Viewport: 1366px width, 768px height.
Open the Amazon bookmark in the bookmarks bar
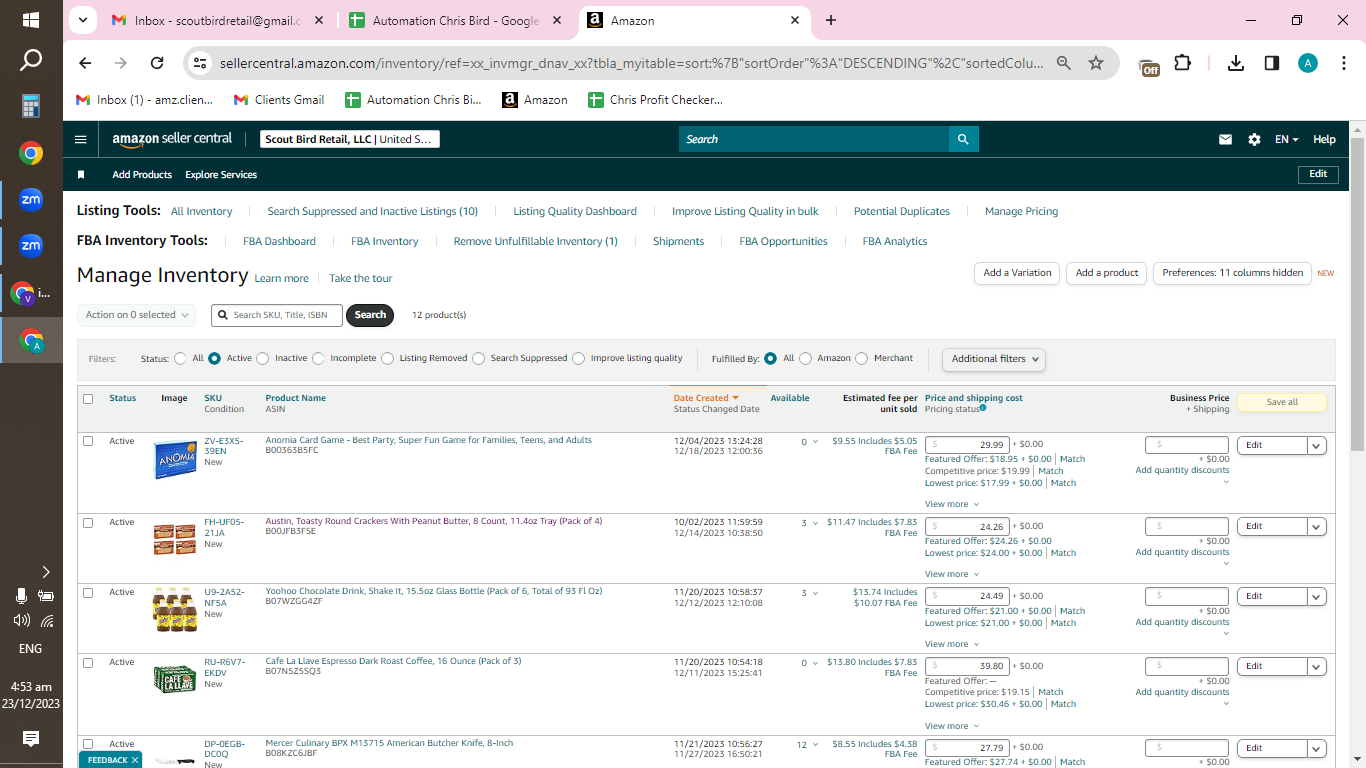[x=535, y=100]
